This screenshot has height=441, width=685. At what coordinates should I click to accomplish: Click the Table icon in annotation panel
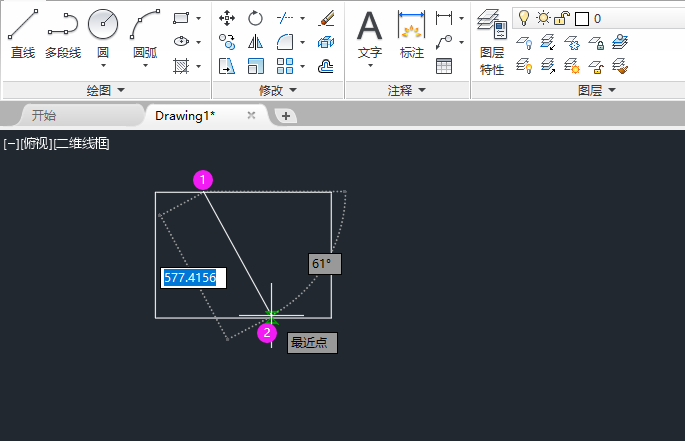click(444, 66)
